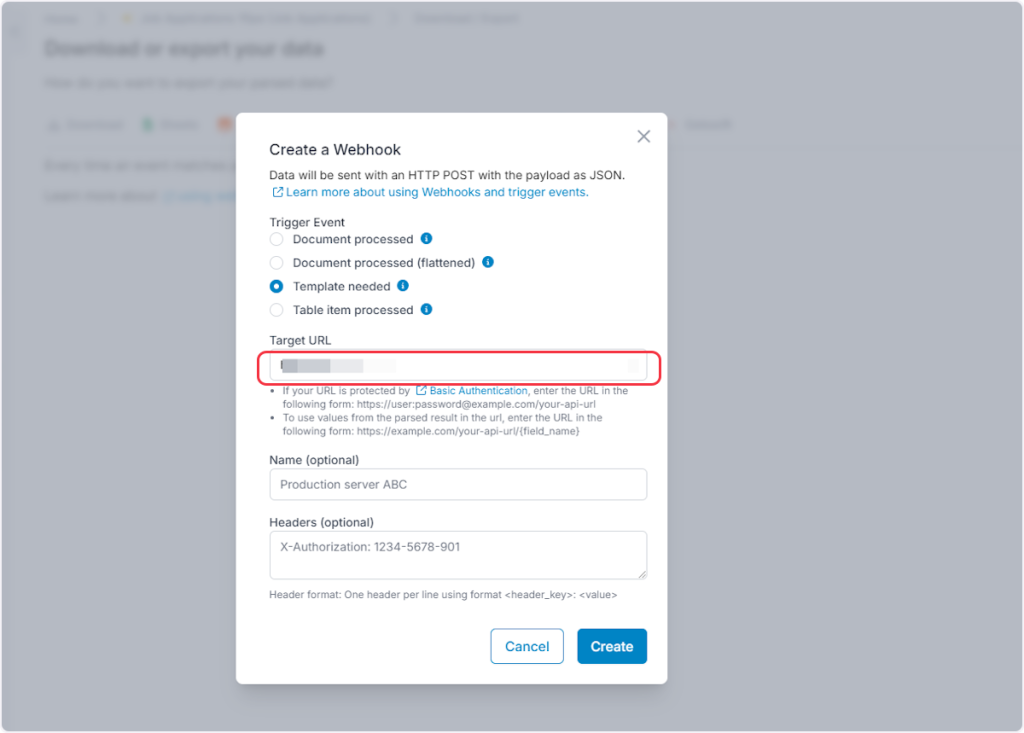Select the Document processed radio button
Image resolution: width=1024 pixels, height=733 pixels.
(277, 240)
